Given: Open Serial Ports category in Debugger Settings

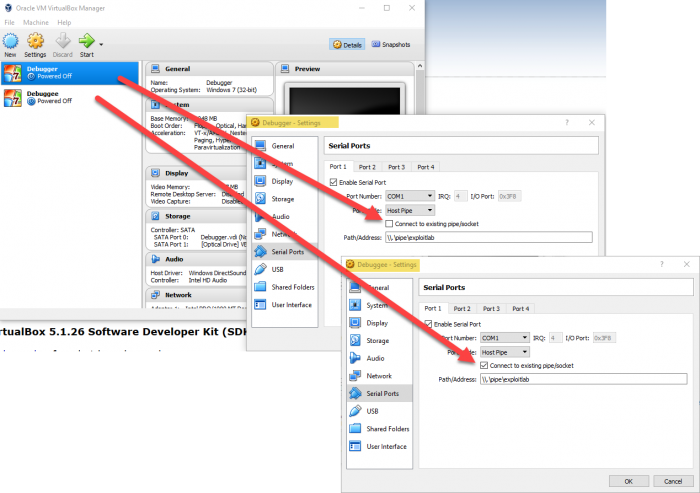Looking at the screenshot, I should coord(284,252).
